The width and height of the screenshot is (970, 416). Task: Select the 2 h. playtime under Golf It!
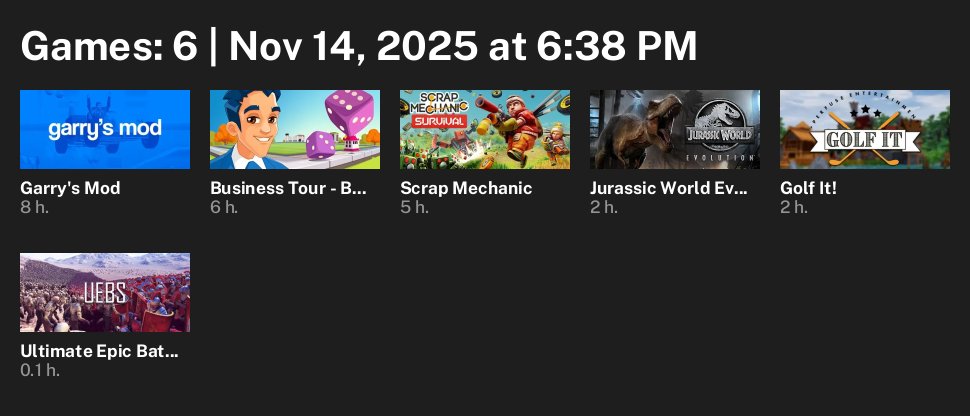tap(794, 207)
